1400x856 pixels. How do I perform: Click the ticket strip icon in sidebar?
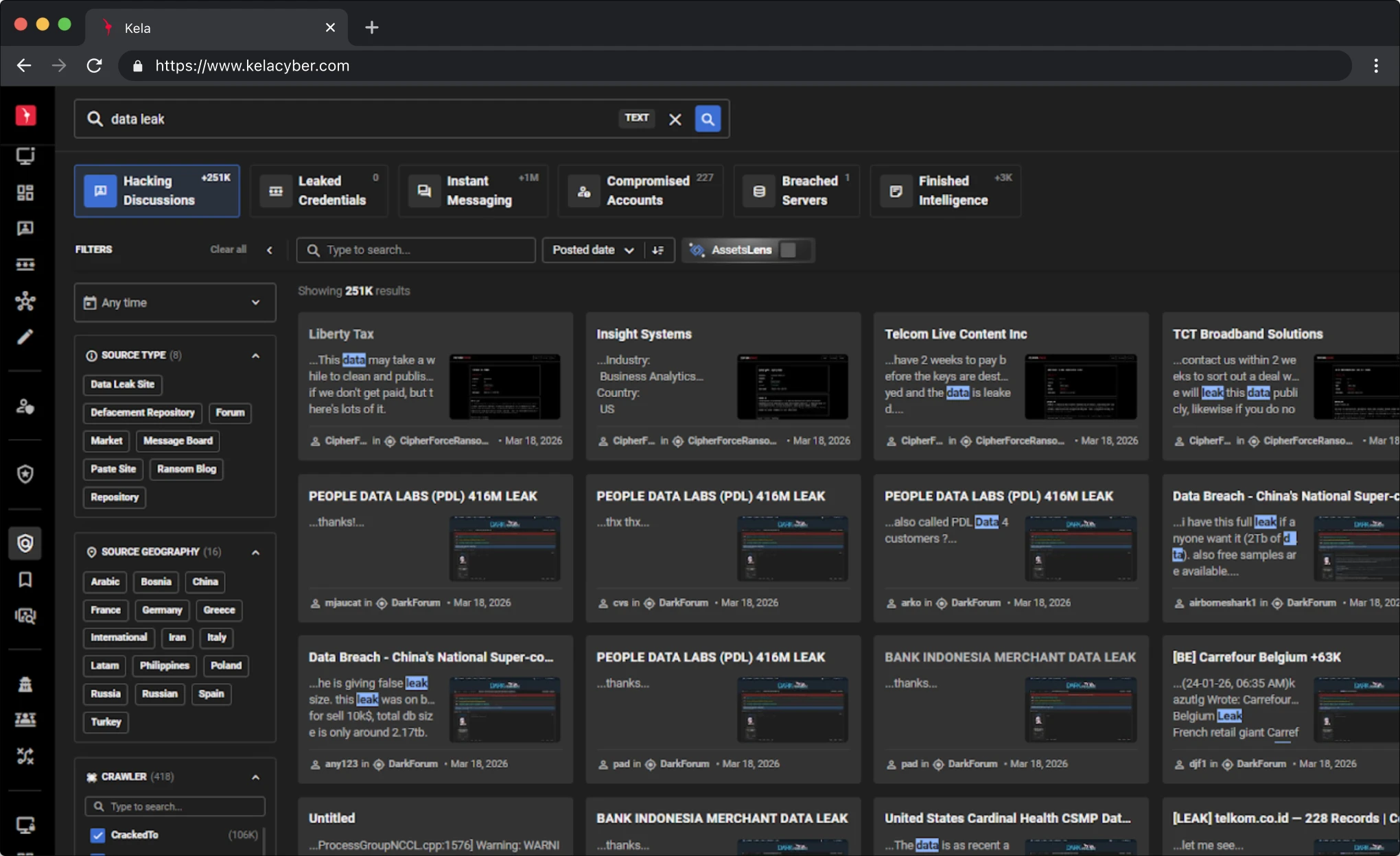(25, 265)
